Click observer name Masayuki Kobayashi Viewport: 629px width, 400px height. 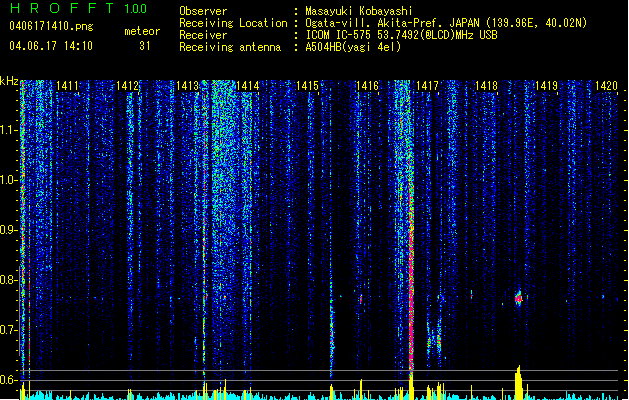359,11
